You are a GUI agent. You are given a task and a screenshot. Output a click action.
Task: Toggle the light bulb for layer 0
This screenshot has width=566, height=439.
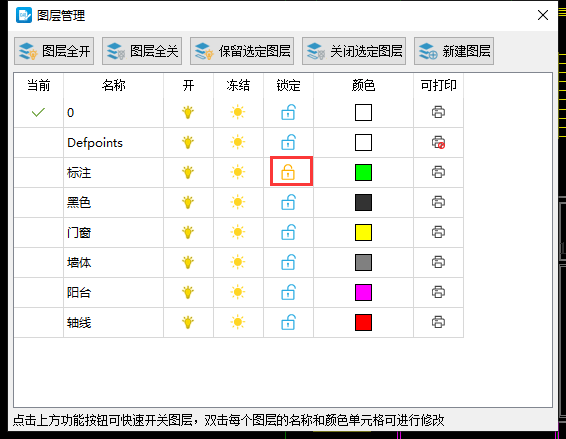(188, 112)
